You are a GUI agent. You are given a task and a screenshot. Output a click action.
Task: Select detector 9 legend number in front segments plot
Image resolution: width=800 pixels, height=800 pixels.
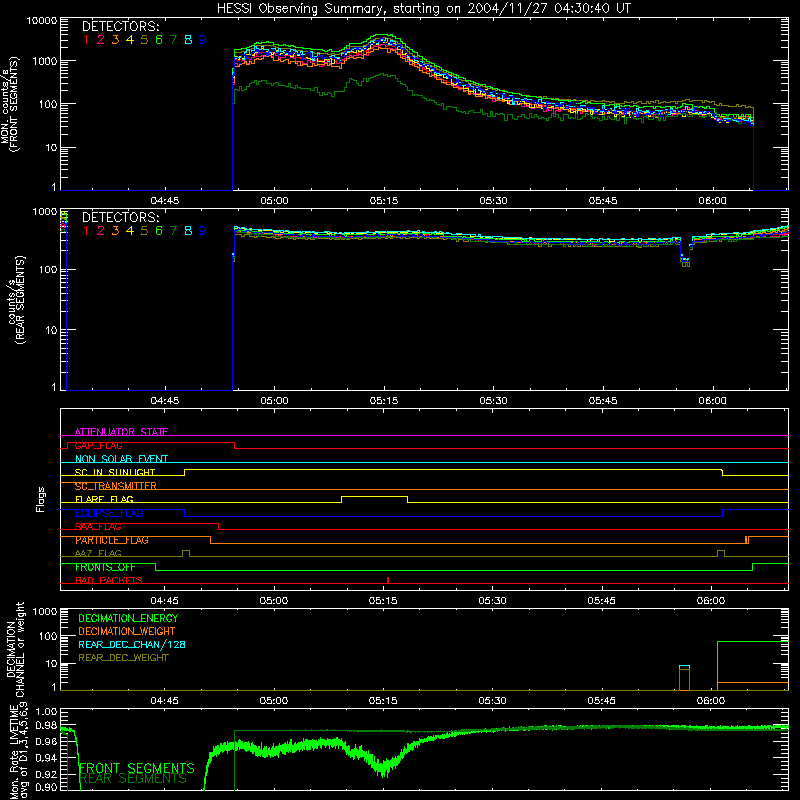[x=203, y=40]
